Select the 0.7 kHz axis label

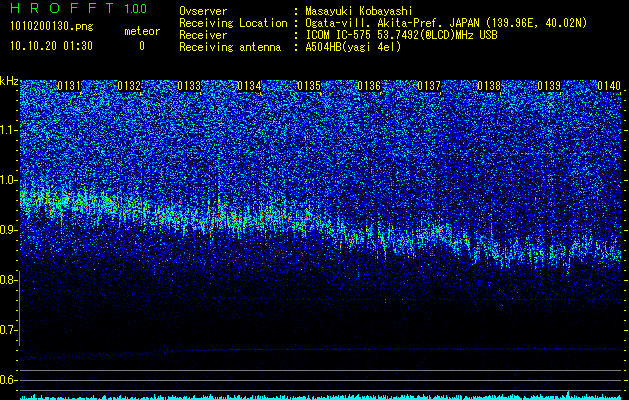pyautogui.click(x=10, y=330)
